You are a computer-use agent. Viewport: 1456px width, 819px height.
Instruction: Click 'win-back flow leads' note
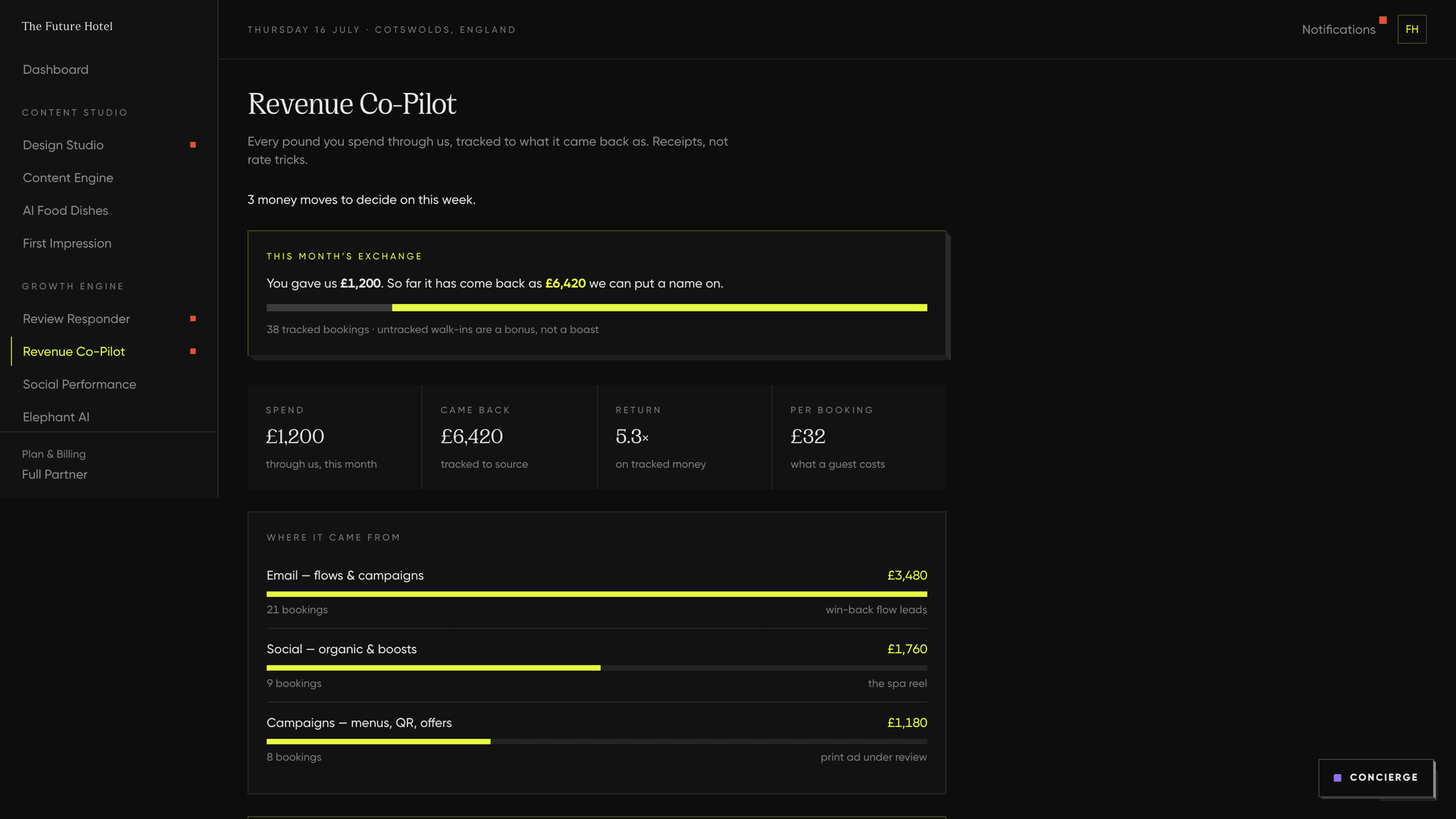(x=876, y=610)
